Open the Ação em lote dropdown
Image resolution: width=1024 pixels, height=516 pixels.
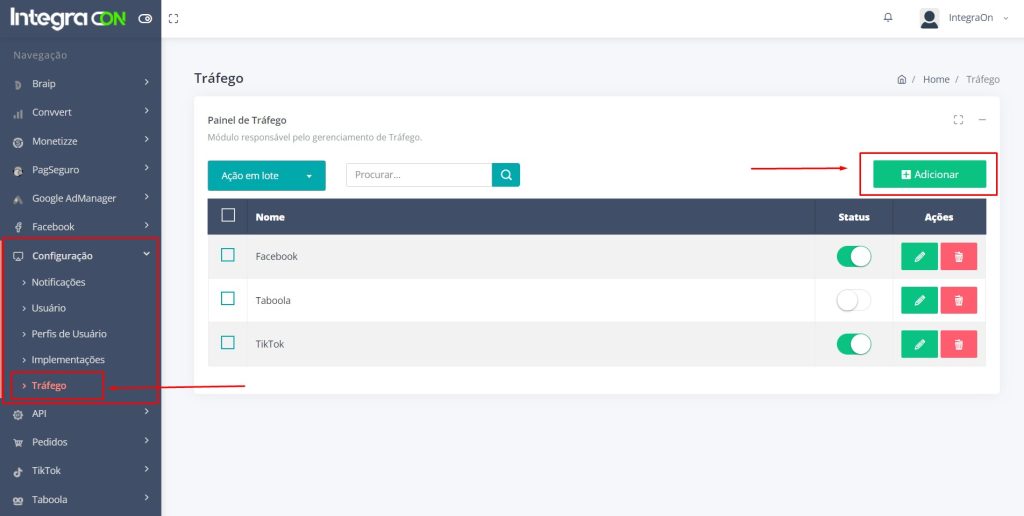[266, 175]
